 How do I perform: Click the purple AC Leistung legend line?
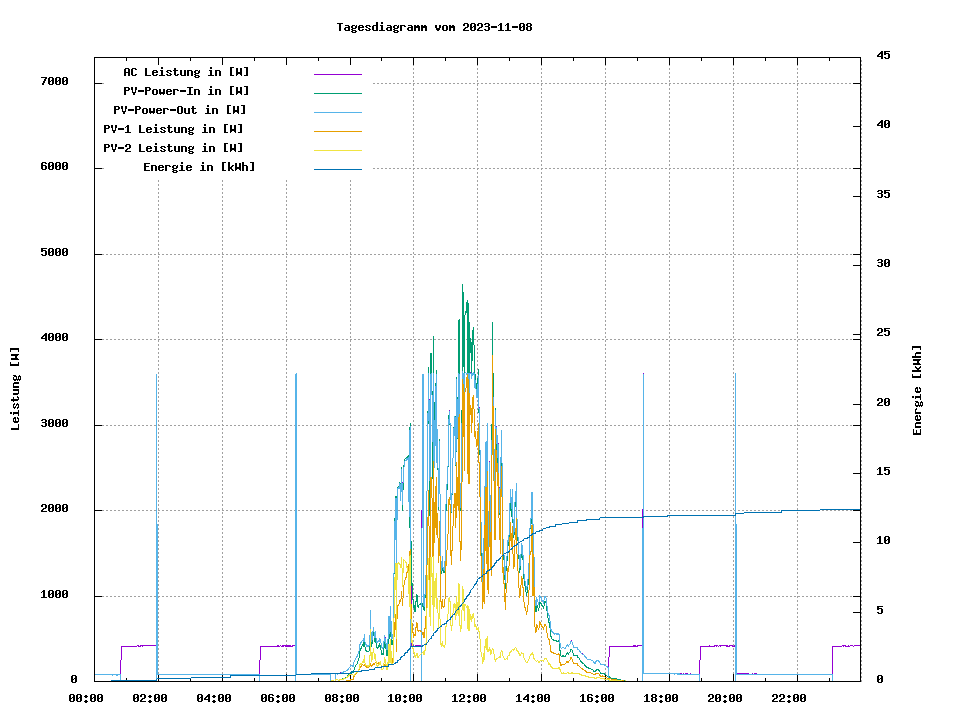click(x=337, y=73)
